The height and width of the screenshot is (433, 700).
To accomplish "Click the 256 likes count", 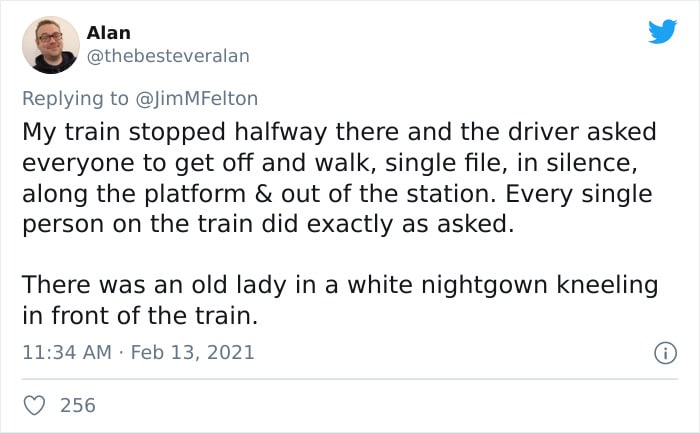I will (x=78, y=405).
